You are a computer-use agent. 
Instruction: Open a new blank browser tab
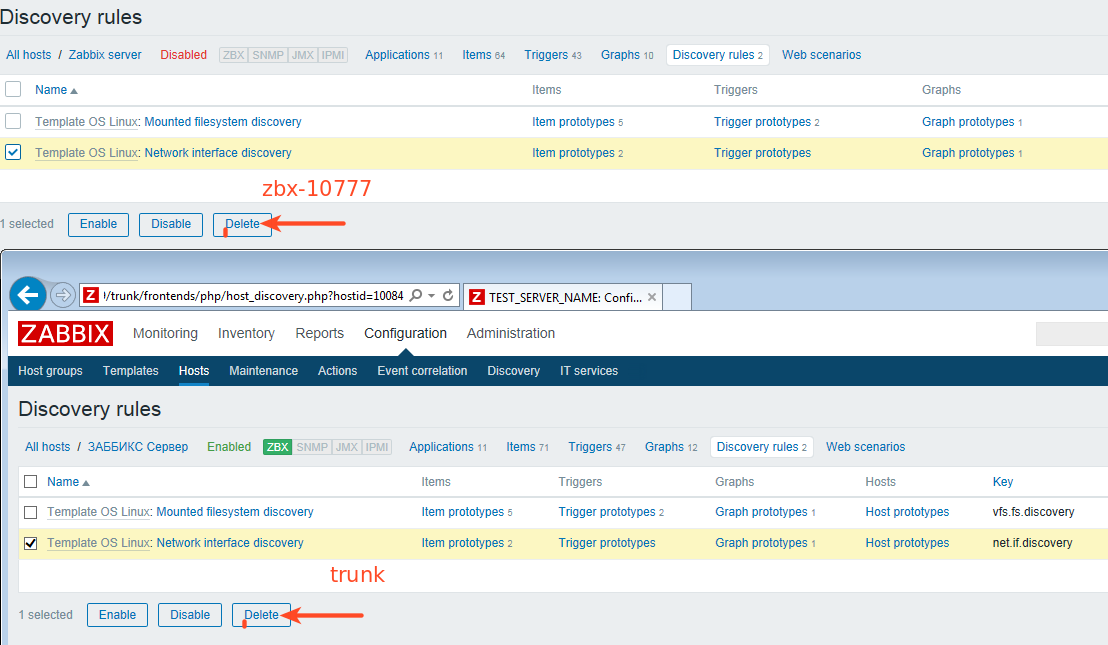pyautogui.click(x=677, y=297)
